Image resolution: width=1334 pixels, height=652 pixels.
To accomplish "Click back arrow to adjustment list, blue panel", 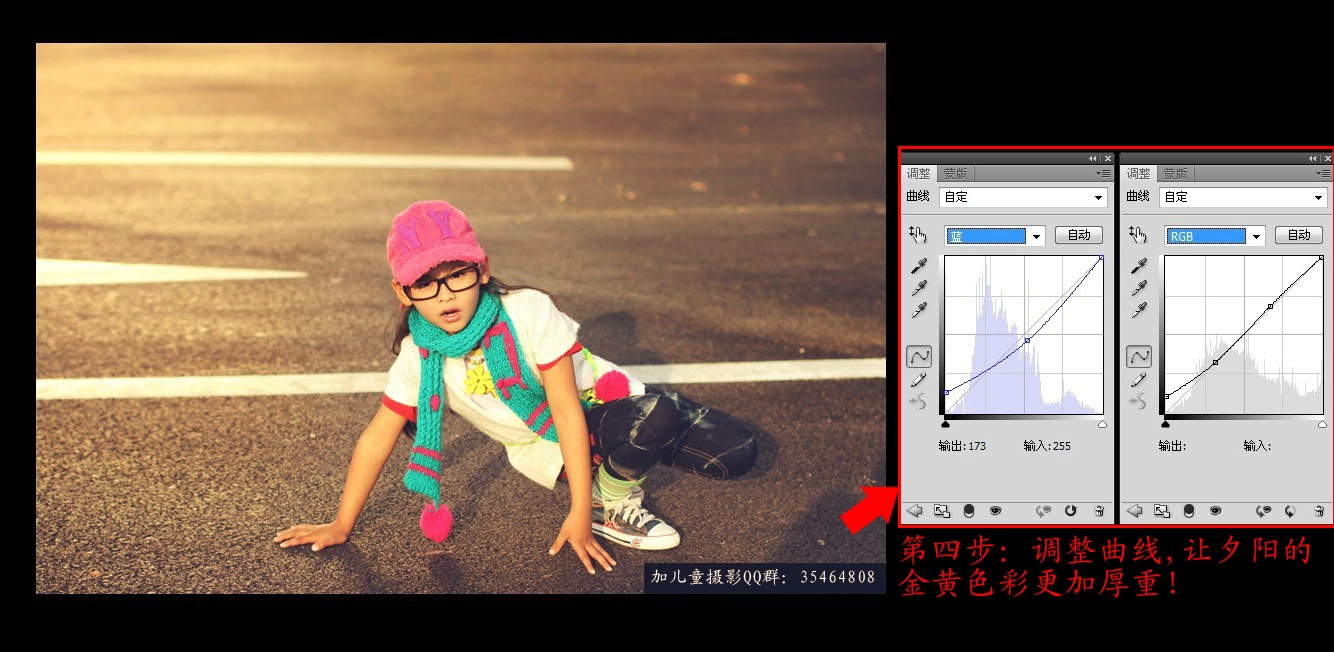I will pyautogui.click(x=914, y=511).
